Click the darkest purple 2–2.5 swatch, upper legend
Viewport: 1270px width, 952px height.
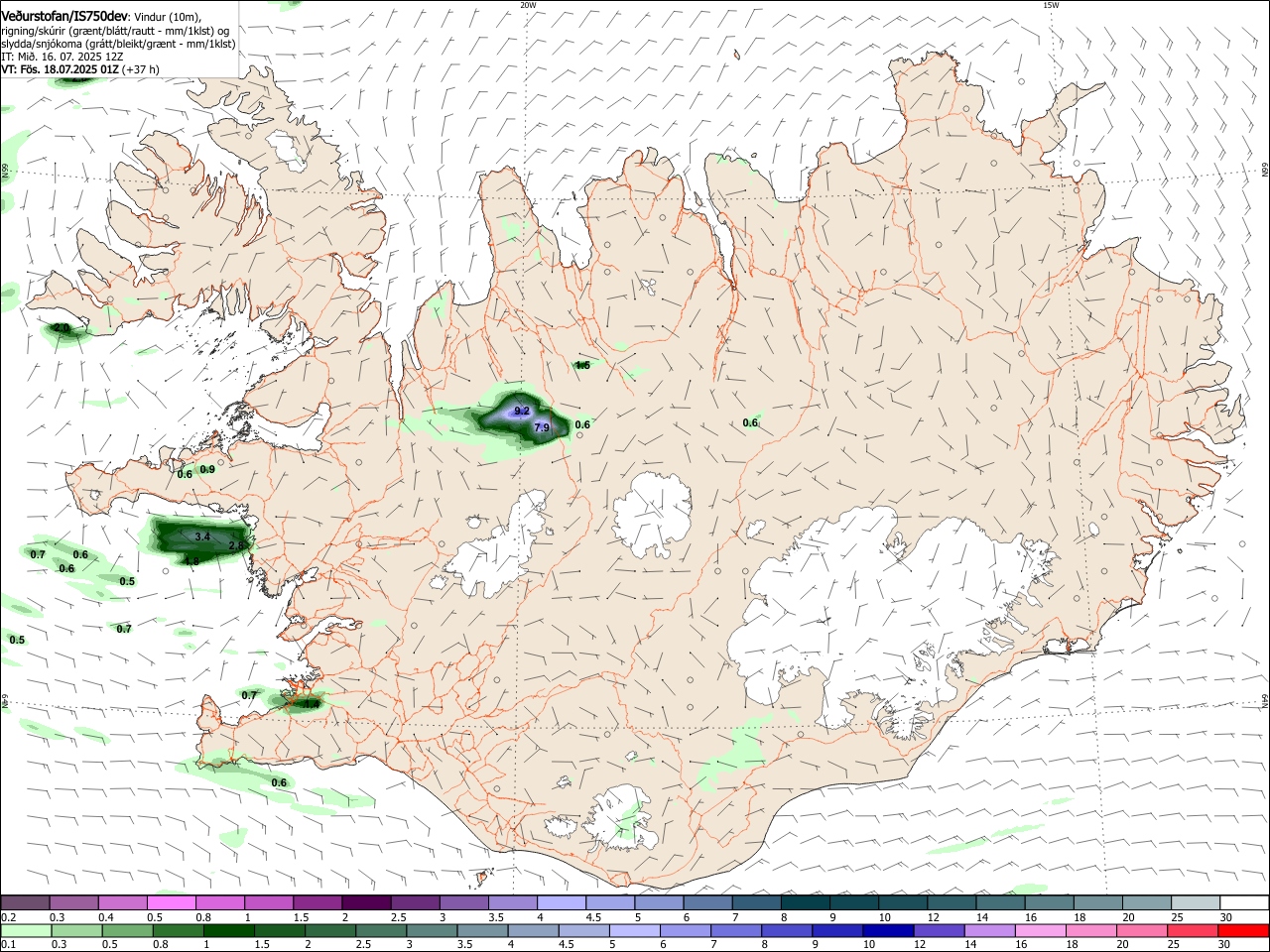point(366,902)
